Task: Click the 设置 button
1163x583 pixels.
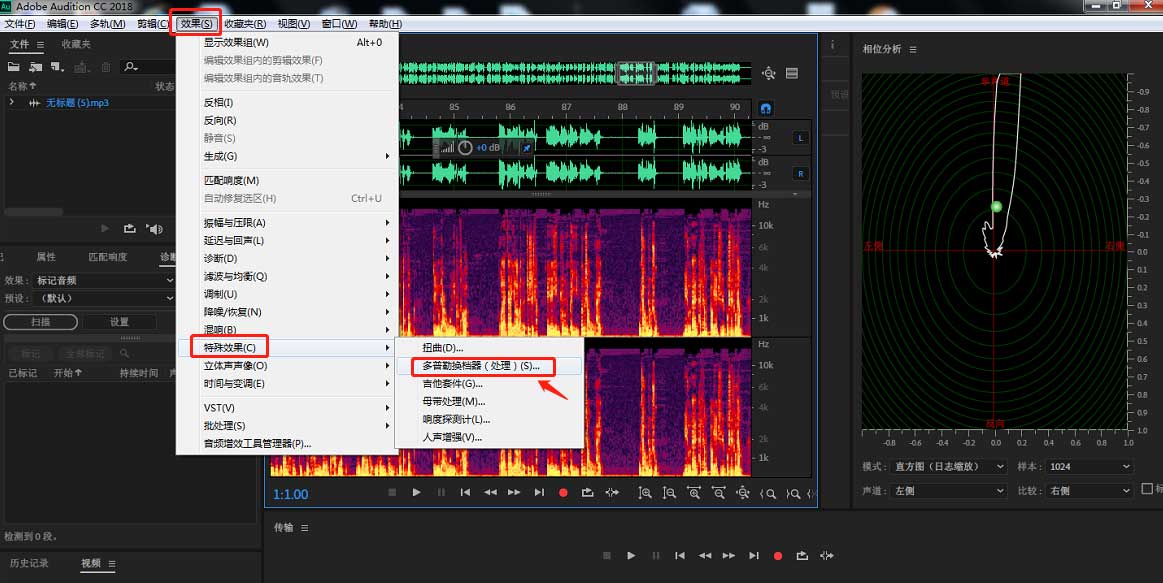Action: pos(119,322)
